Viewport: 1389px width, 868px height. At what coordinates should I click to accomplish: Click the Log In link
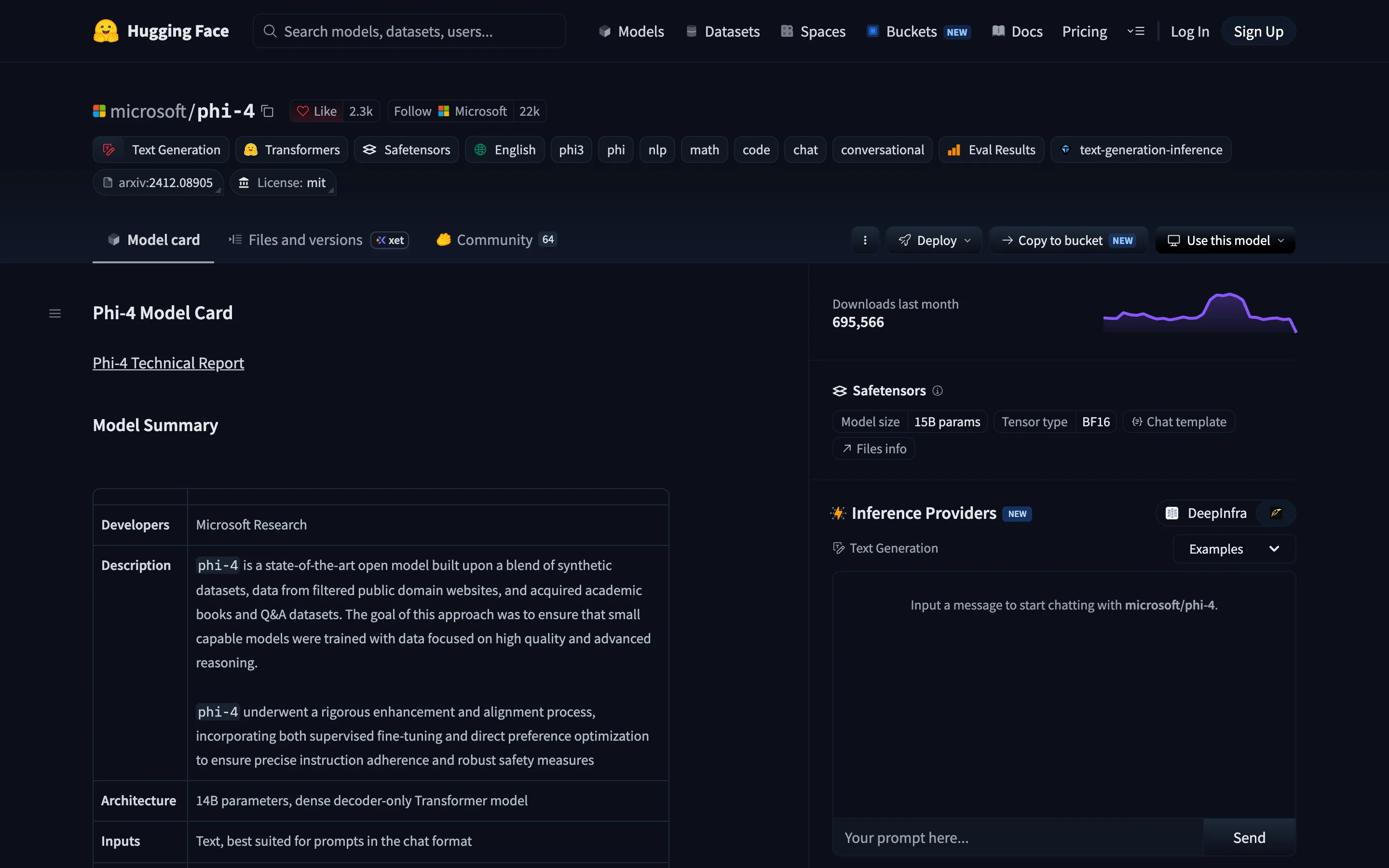coord(1190,31)
